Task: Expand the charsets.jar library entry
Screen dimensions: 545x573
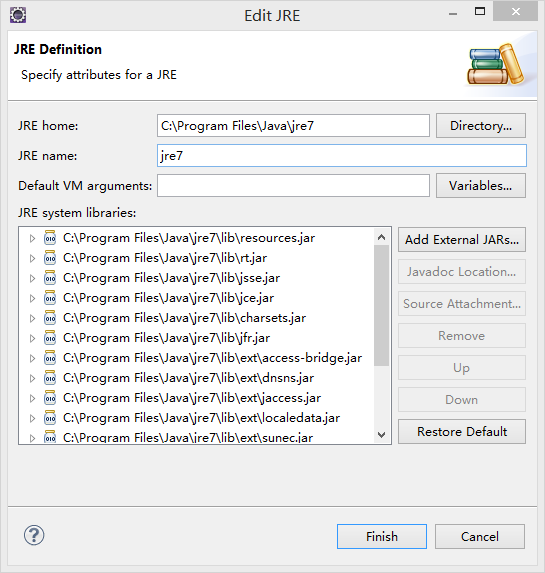Action: (x=32, y=319)
